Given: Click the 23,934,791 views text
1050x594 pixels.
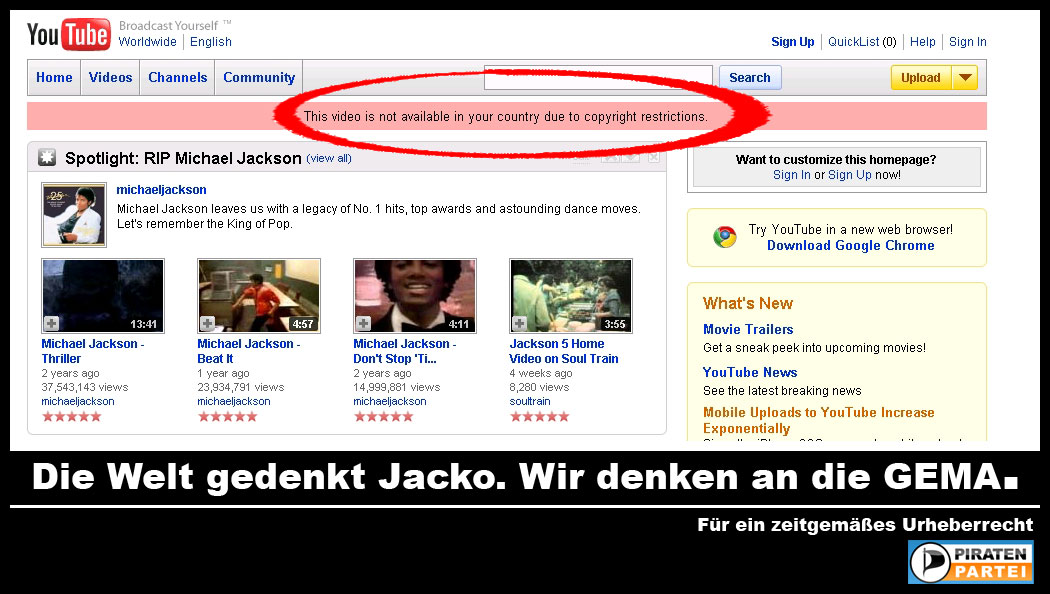Looking at the screenshot, I should [x=240, y=387].
